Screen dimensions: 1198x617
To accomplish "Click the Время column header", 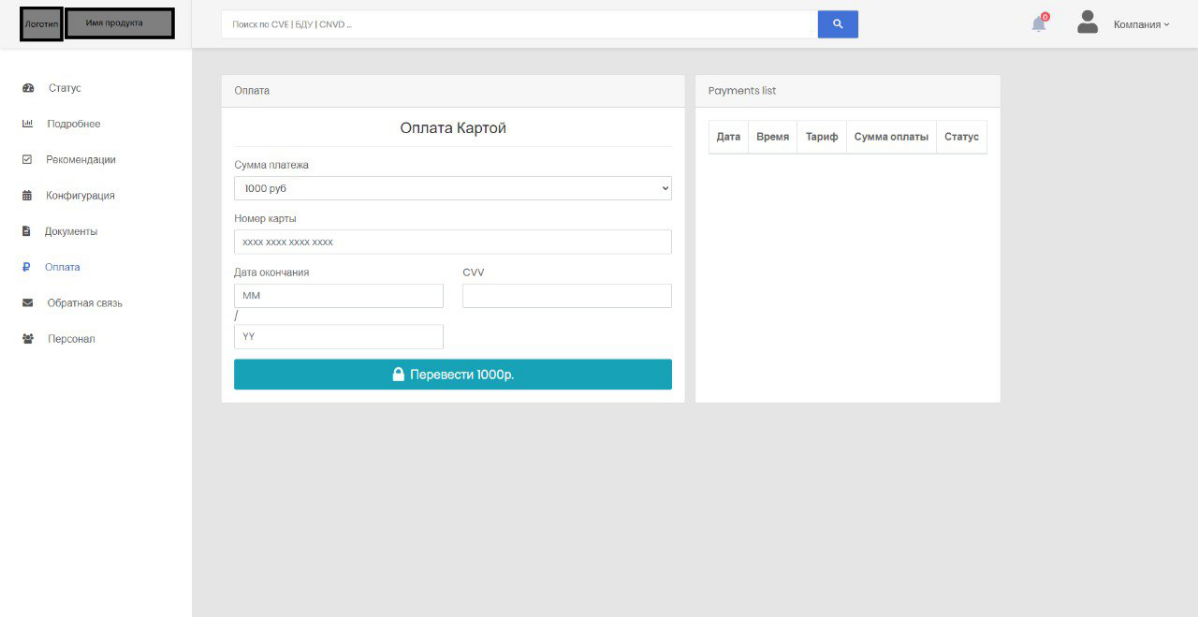I will click(772, 137).
